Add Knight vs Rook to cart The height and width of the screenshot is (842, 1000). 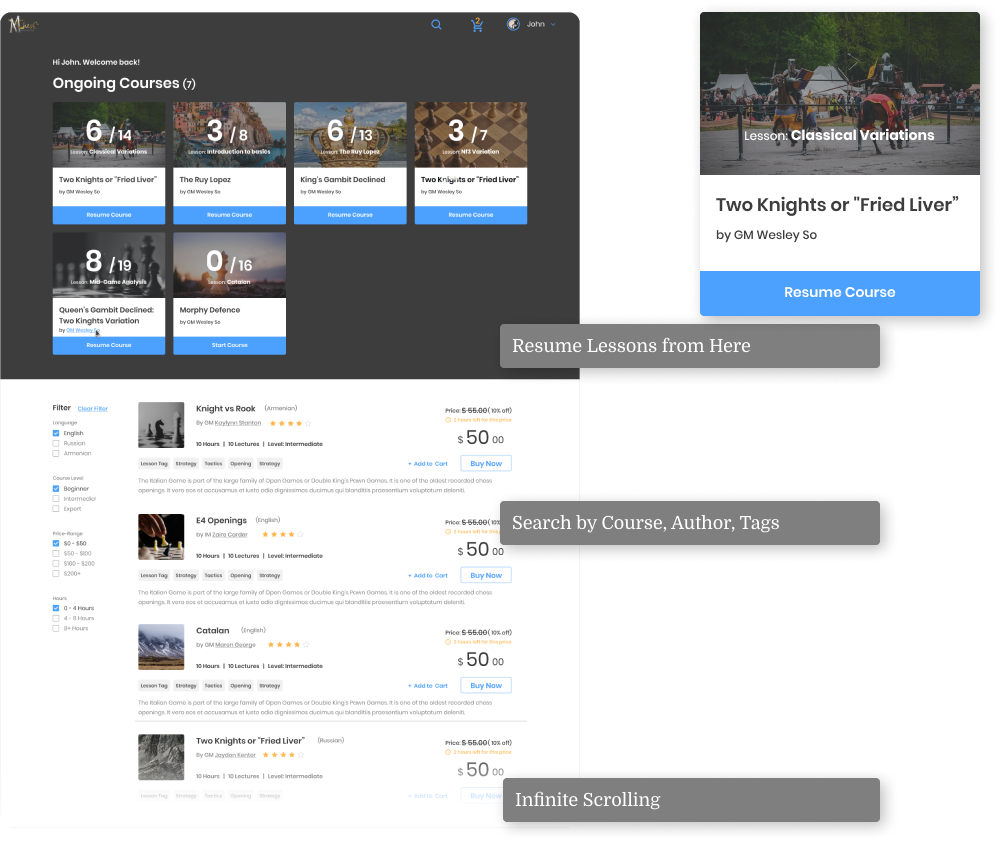coord(428,464)
